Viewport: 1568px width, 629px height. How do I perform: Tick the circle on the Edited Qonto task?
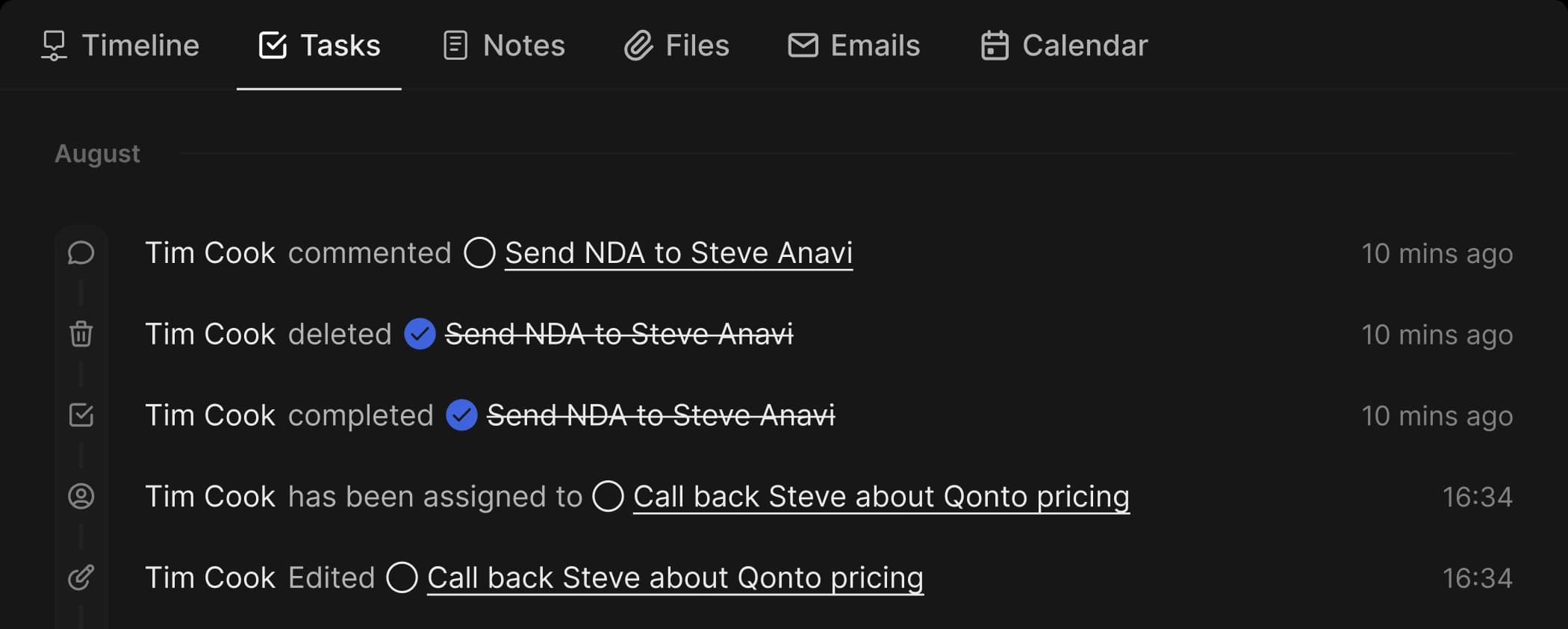[402, 577]
